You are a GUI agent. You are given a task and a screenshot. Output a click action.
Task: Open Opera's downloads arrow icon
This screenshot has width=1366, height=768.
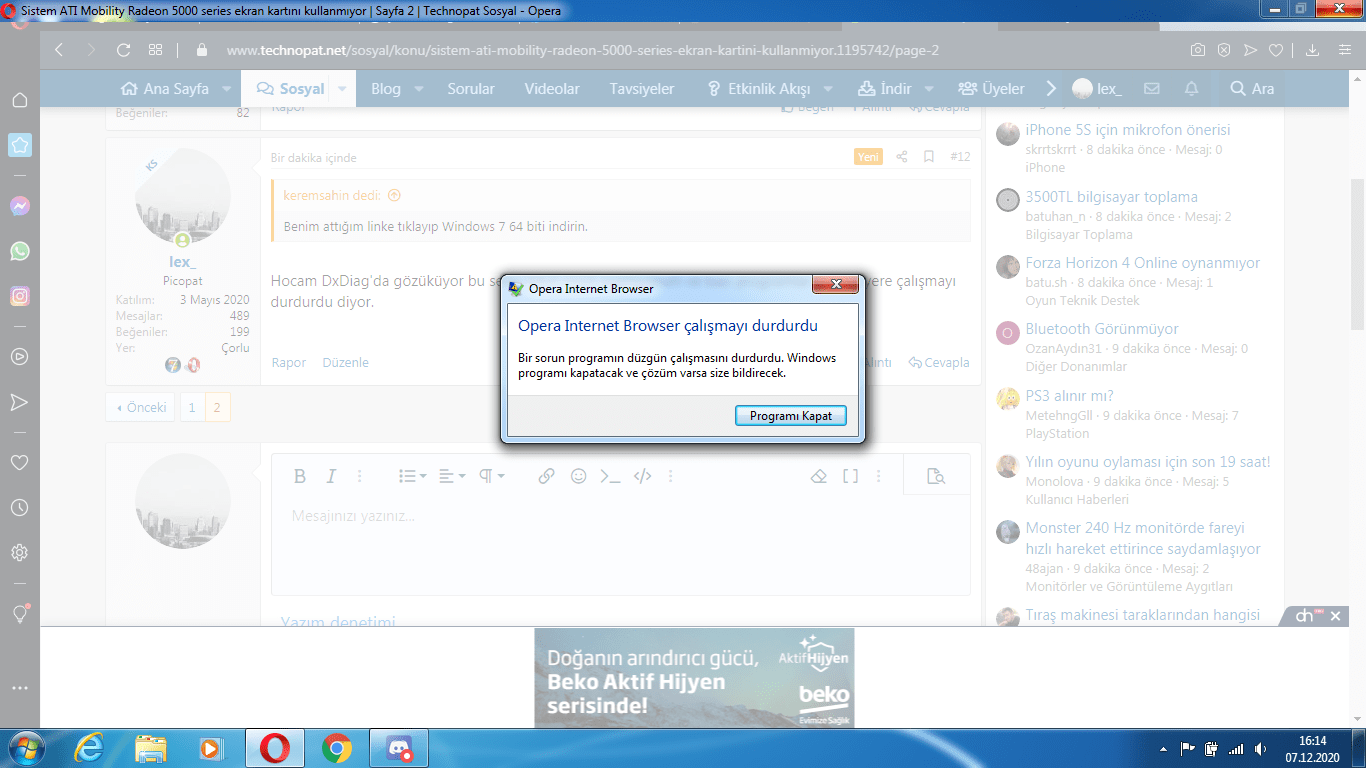tap(1312, 50)
